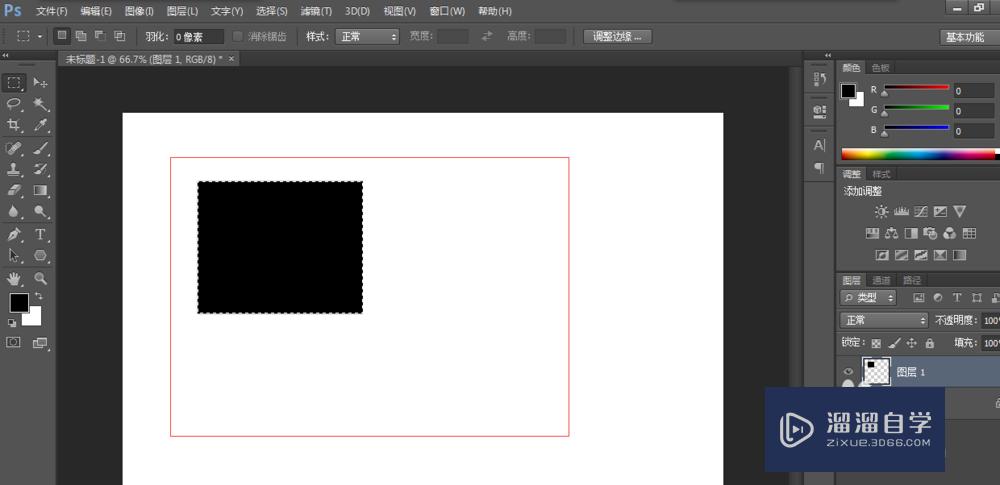Select the Path Selection tool
1000x485 pixels.
pos(14,255)
